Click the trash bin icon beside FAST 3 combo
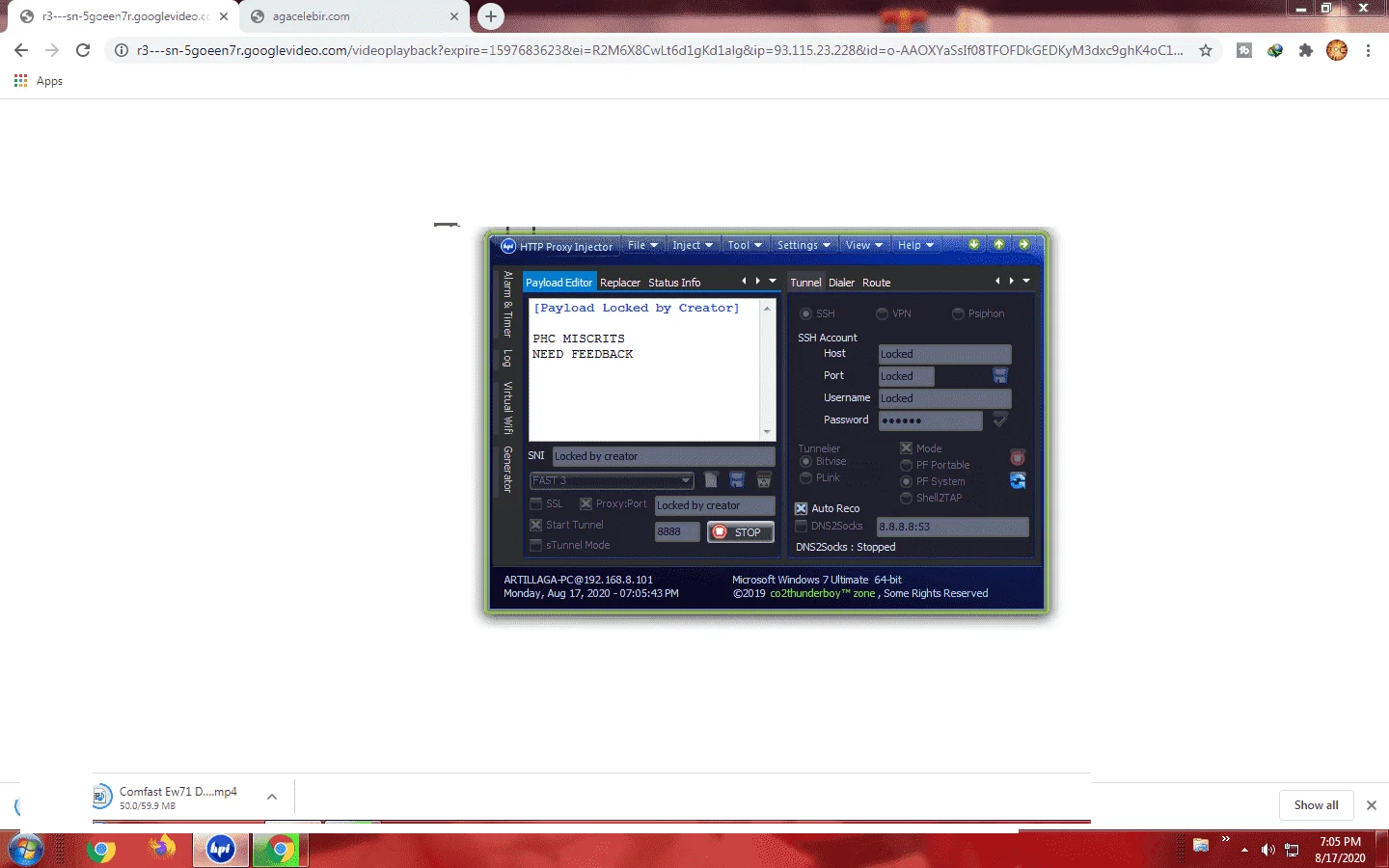1389x868 pixels. coord(764,480)
